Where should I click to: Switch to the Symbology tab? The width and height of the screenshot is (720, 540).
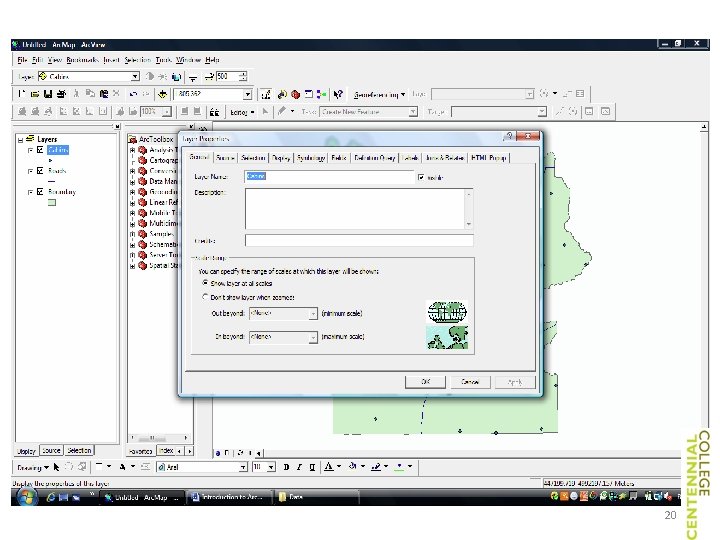[x=311, y=158]
